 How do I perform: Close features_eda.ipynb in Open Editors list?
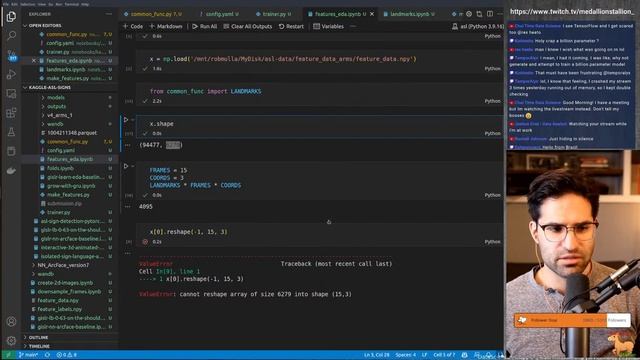(34, 60)
